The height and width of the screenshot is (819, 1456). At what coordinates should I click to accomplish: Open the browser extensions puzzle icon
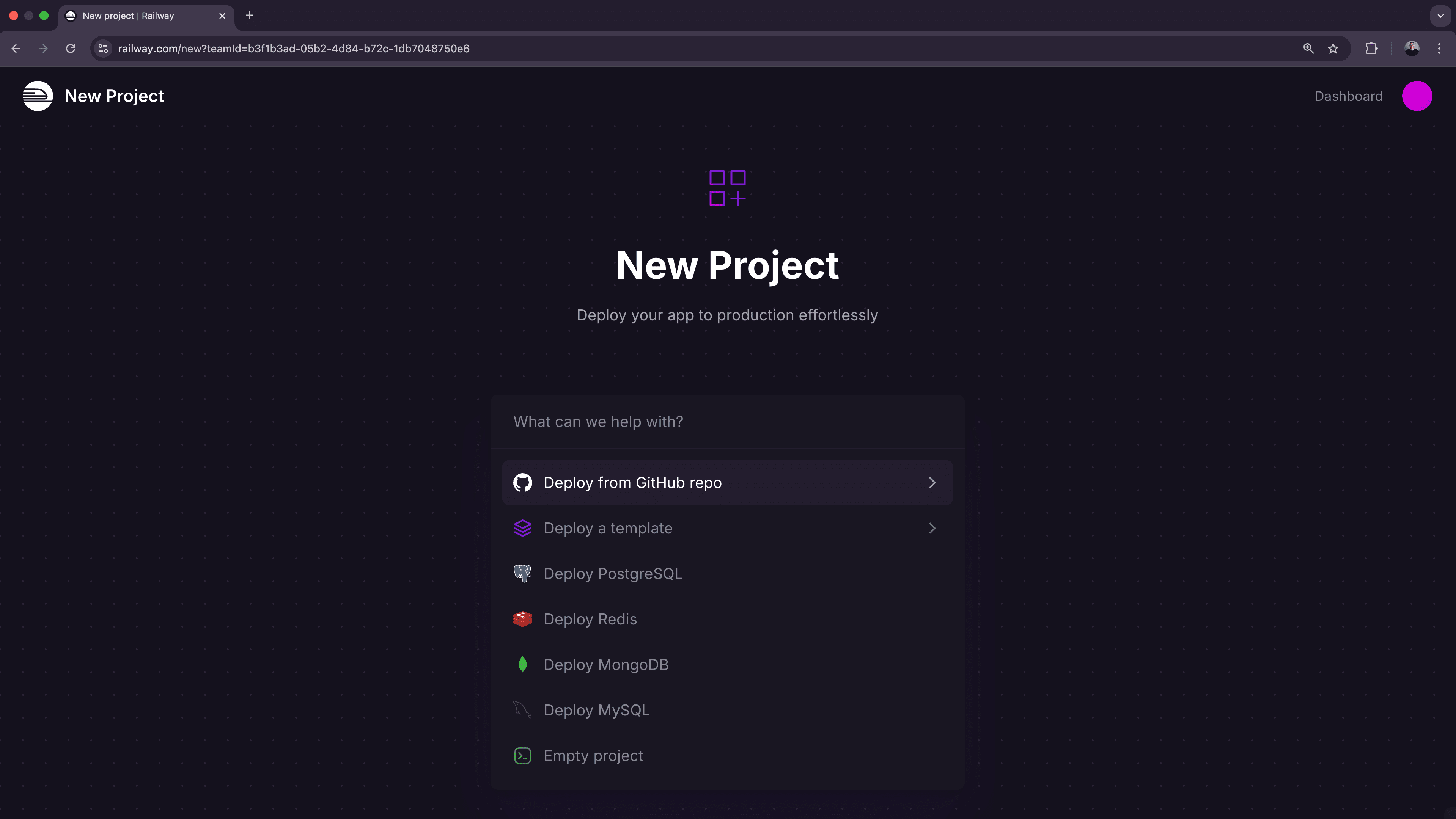pos(1371,49)
